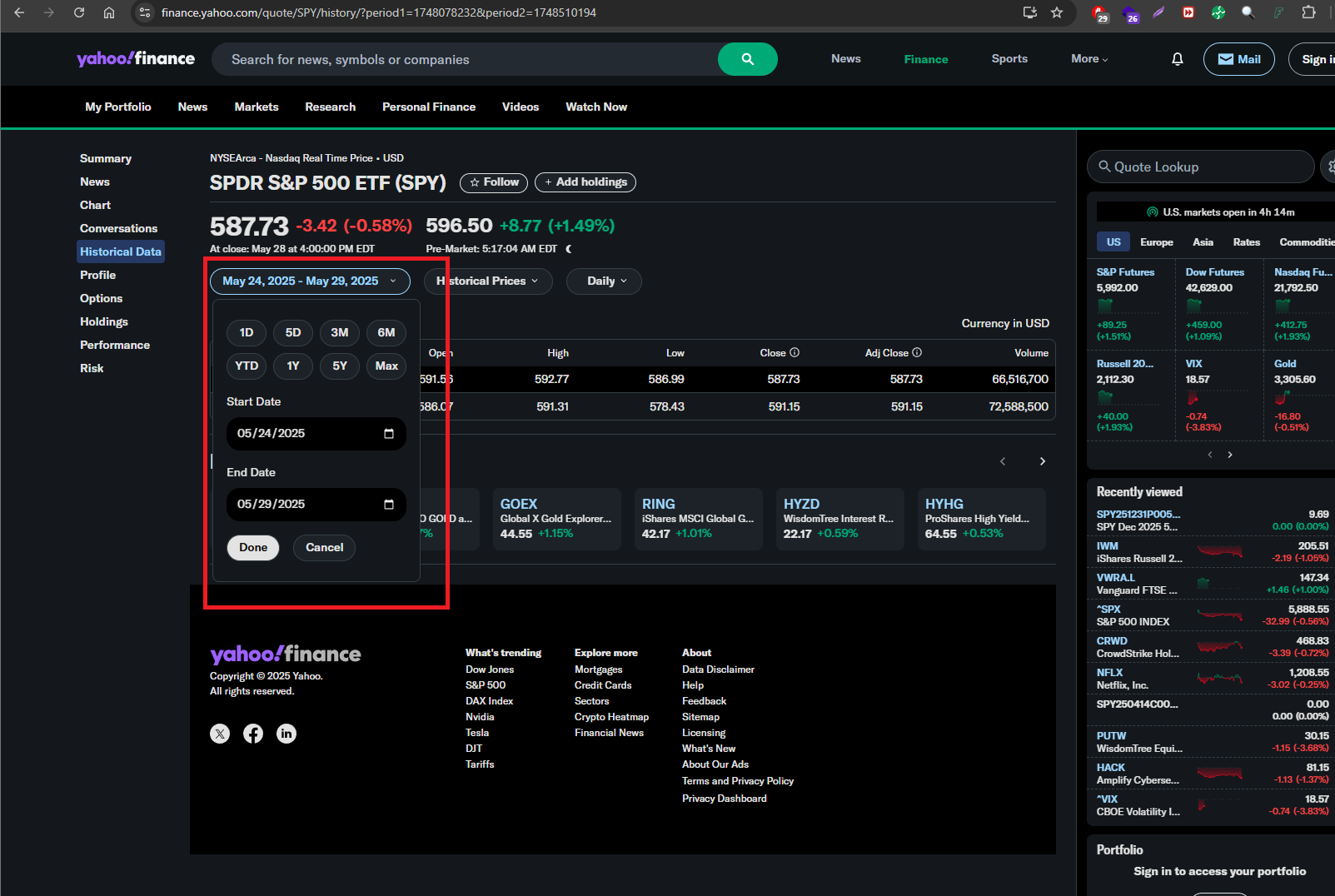Expand the date range May 24 - May 29 dropdown
Viewport: 1335px width, 896px height.
coord(310,281)
